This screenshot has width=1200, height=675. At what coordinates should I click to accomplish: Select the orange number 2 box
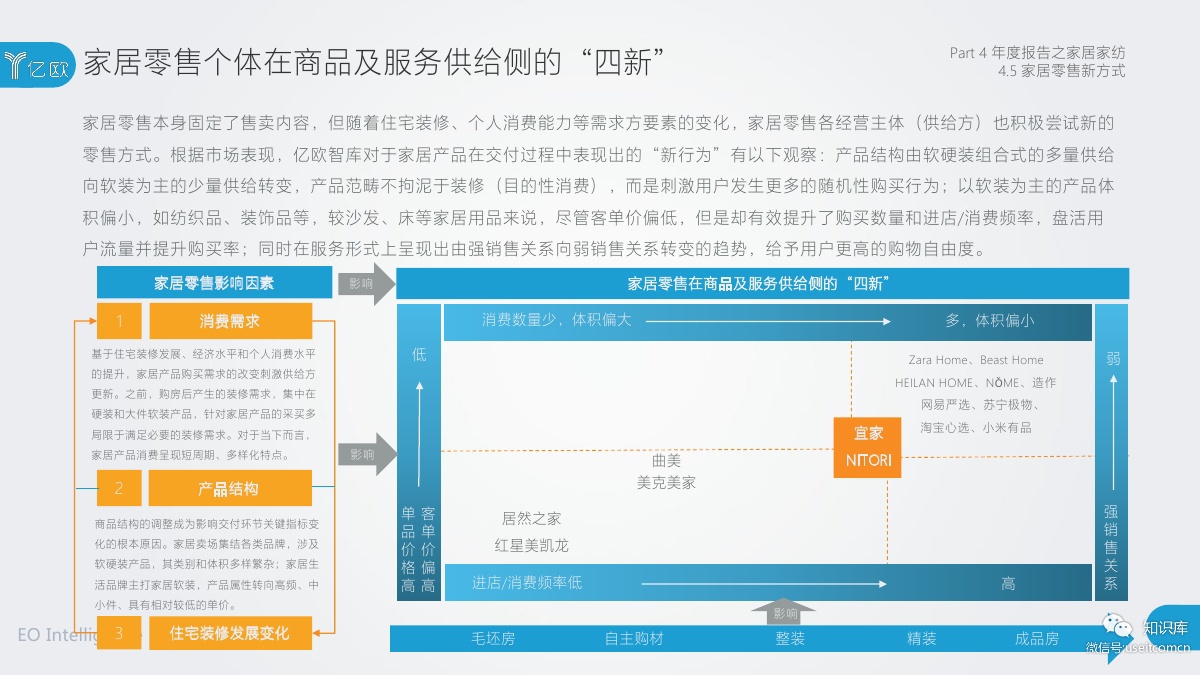119,488
